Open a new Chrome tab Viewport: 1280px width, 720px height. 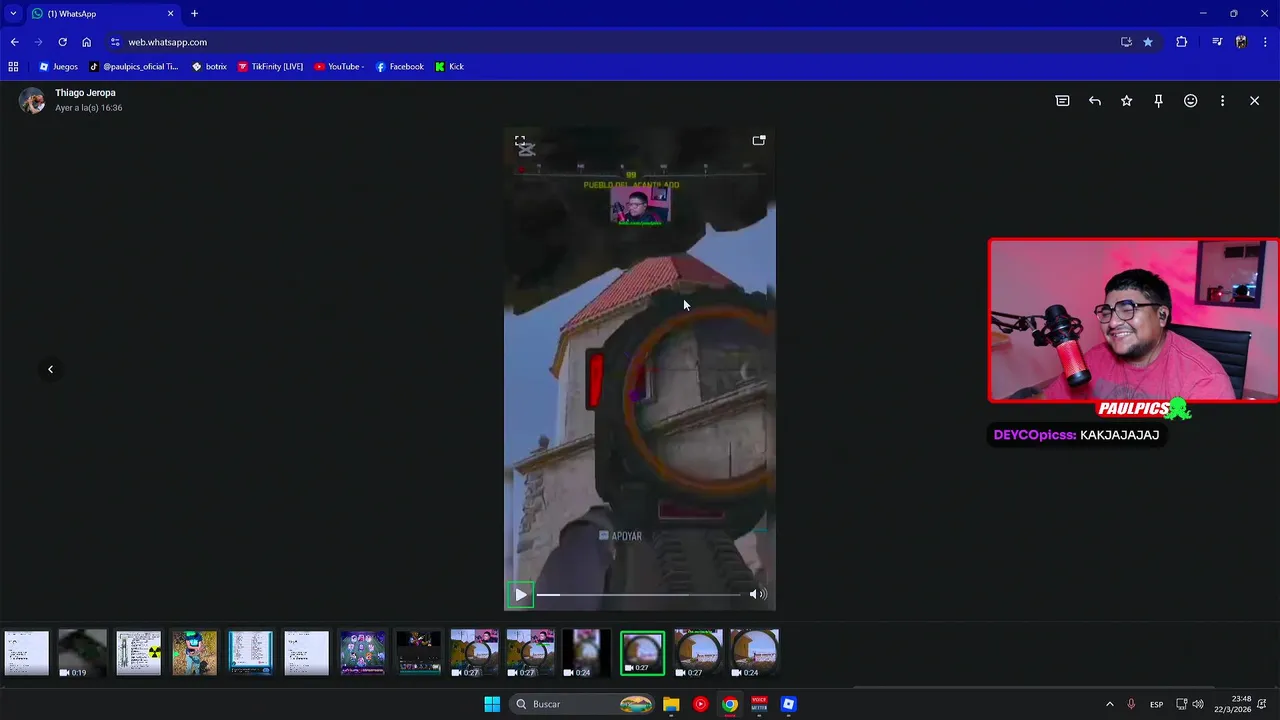pos(194,14)
